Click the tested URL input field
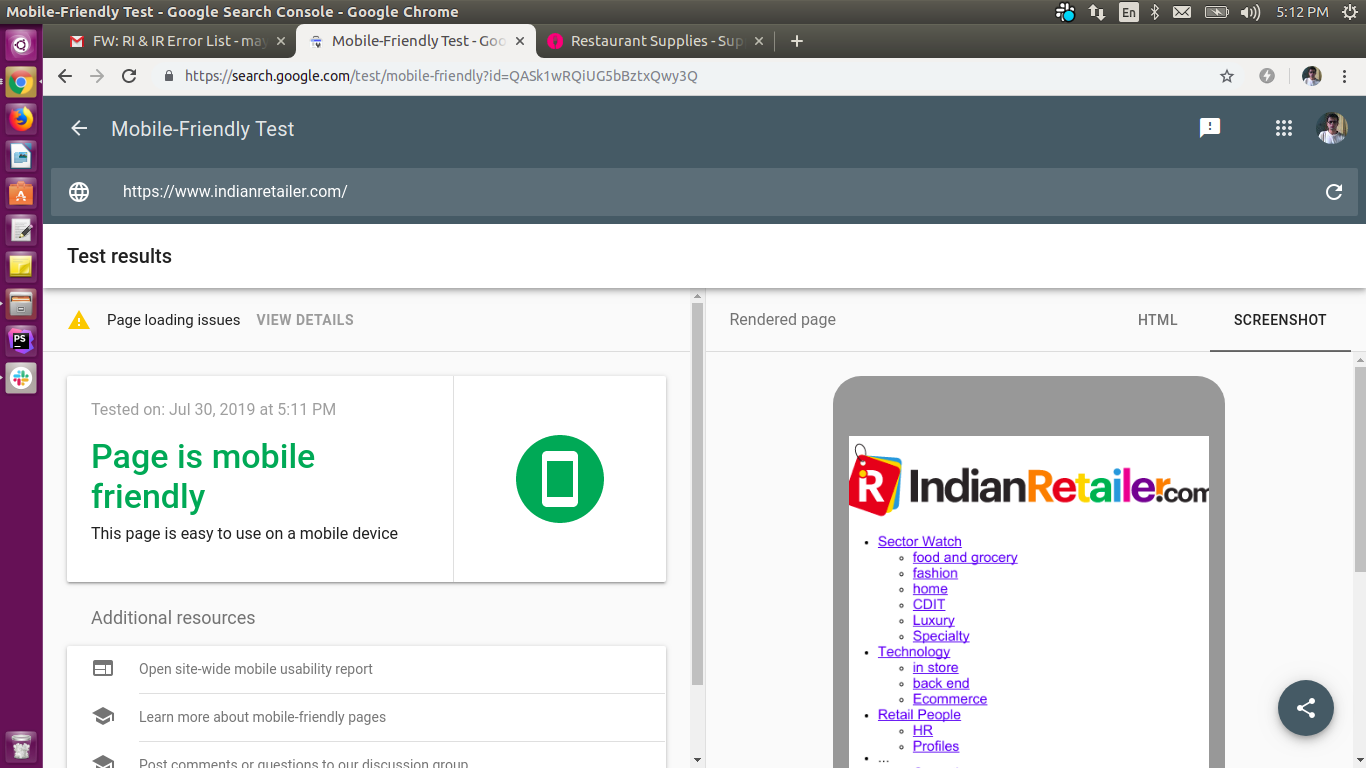The width and height of the screenshot is (1366, 768). tap(700, 192)
